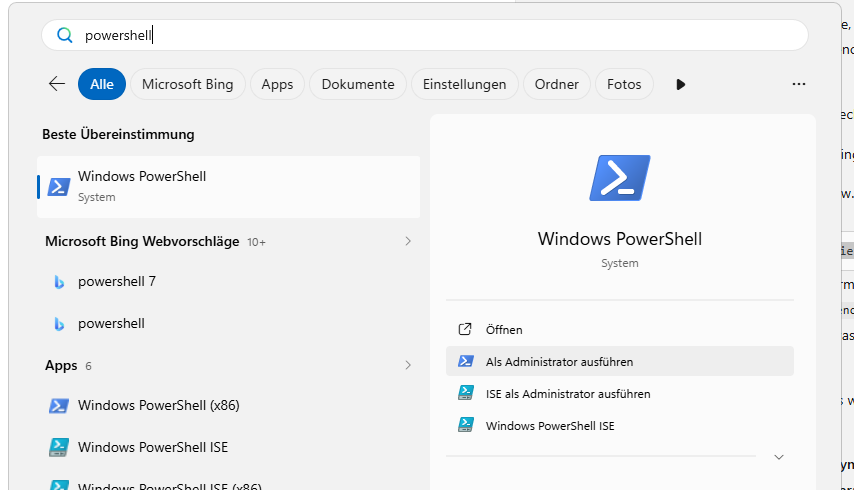Select the powershell web suggestion

(x=228, y=323)
